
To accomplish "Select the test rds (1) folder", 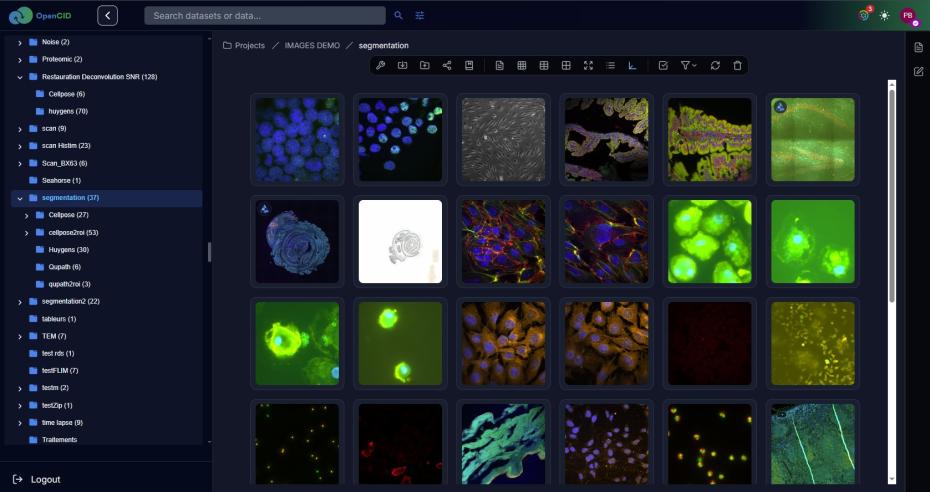I will [58, 353].
